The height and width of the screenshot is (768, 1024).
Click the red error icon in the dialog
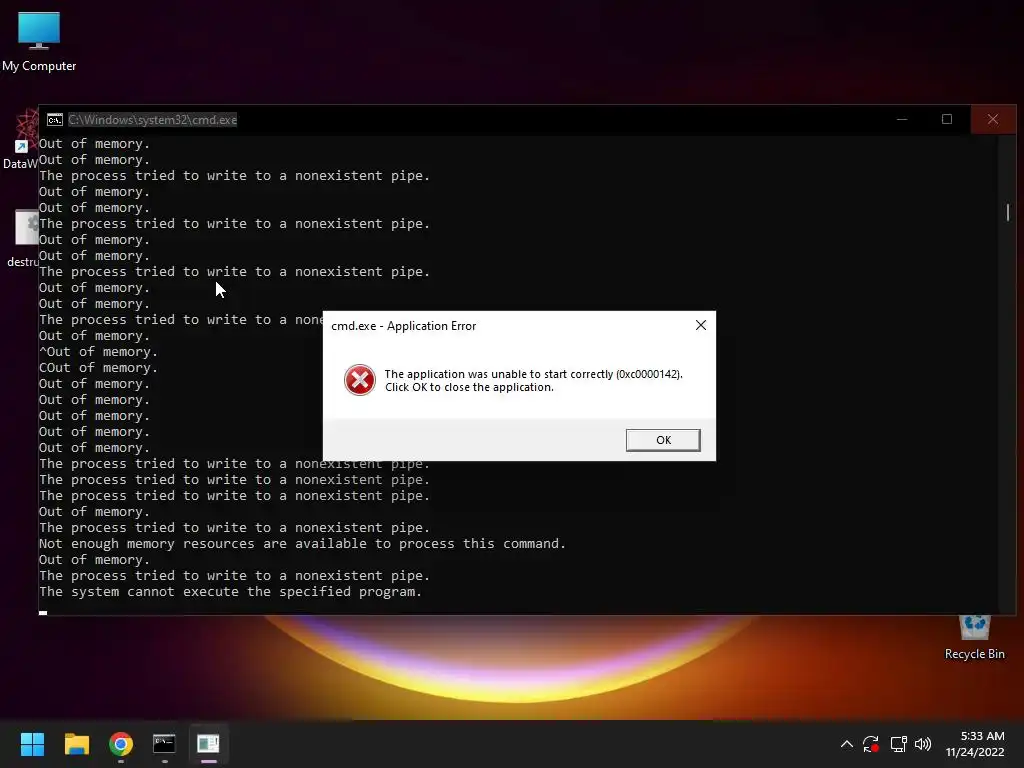click(360, 380)
